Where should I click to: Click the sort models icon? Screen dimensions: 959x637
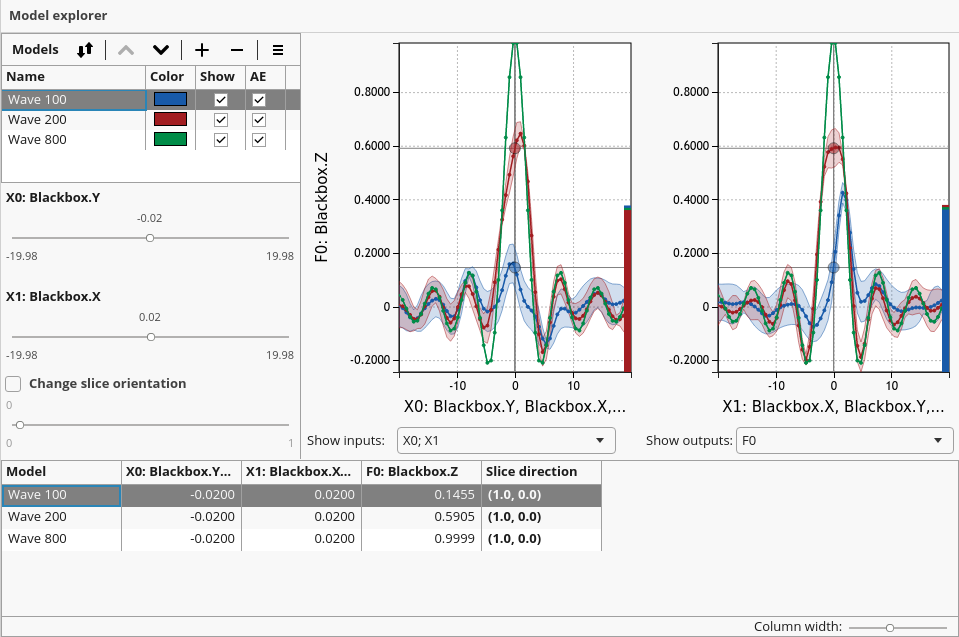pyautogui.click(x=85, y=50)
